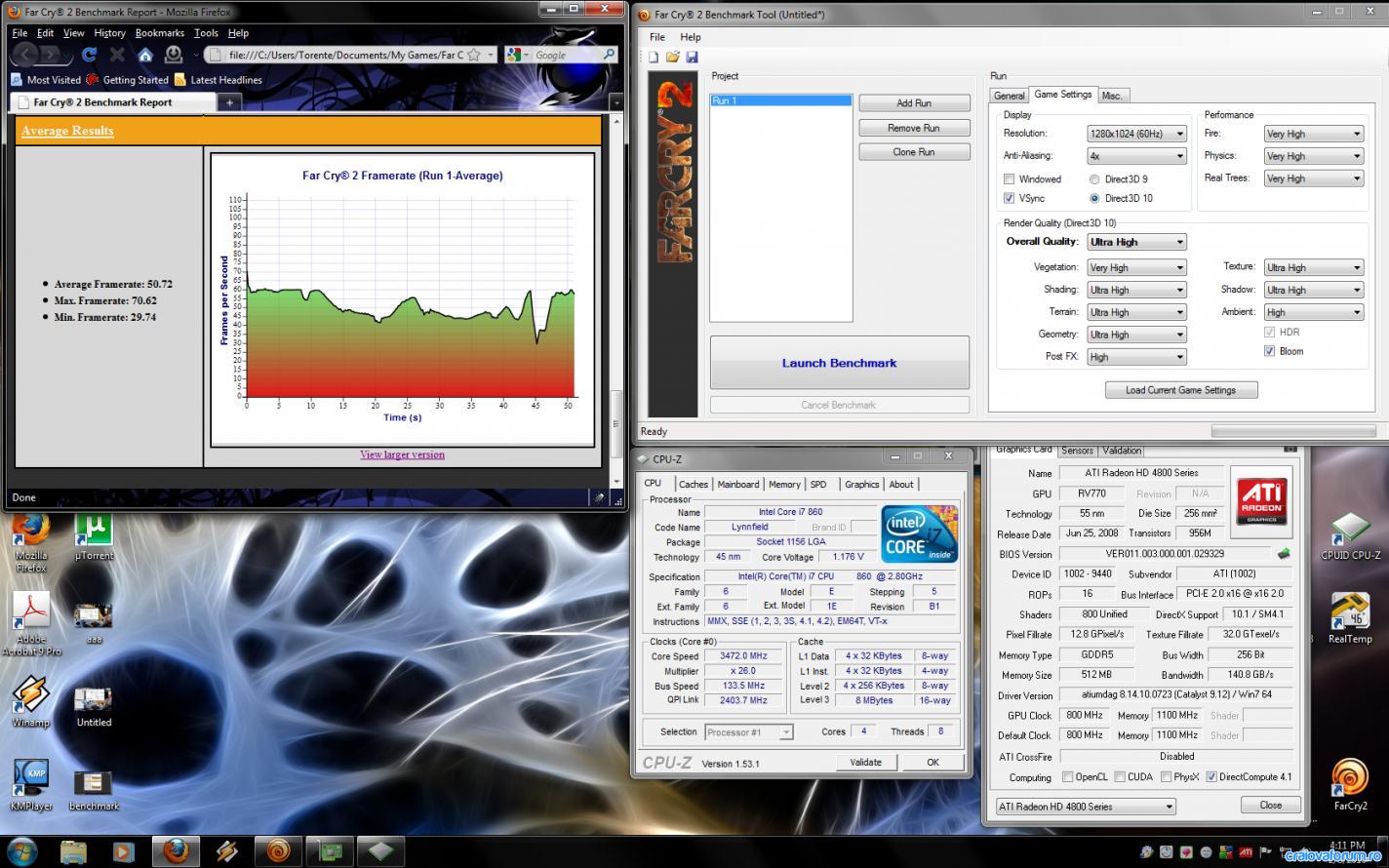Open the Bookmarks menu in Firefox
1389x868 pixels.
click(159, 33)
